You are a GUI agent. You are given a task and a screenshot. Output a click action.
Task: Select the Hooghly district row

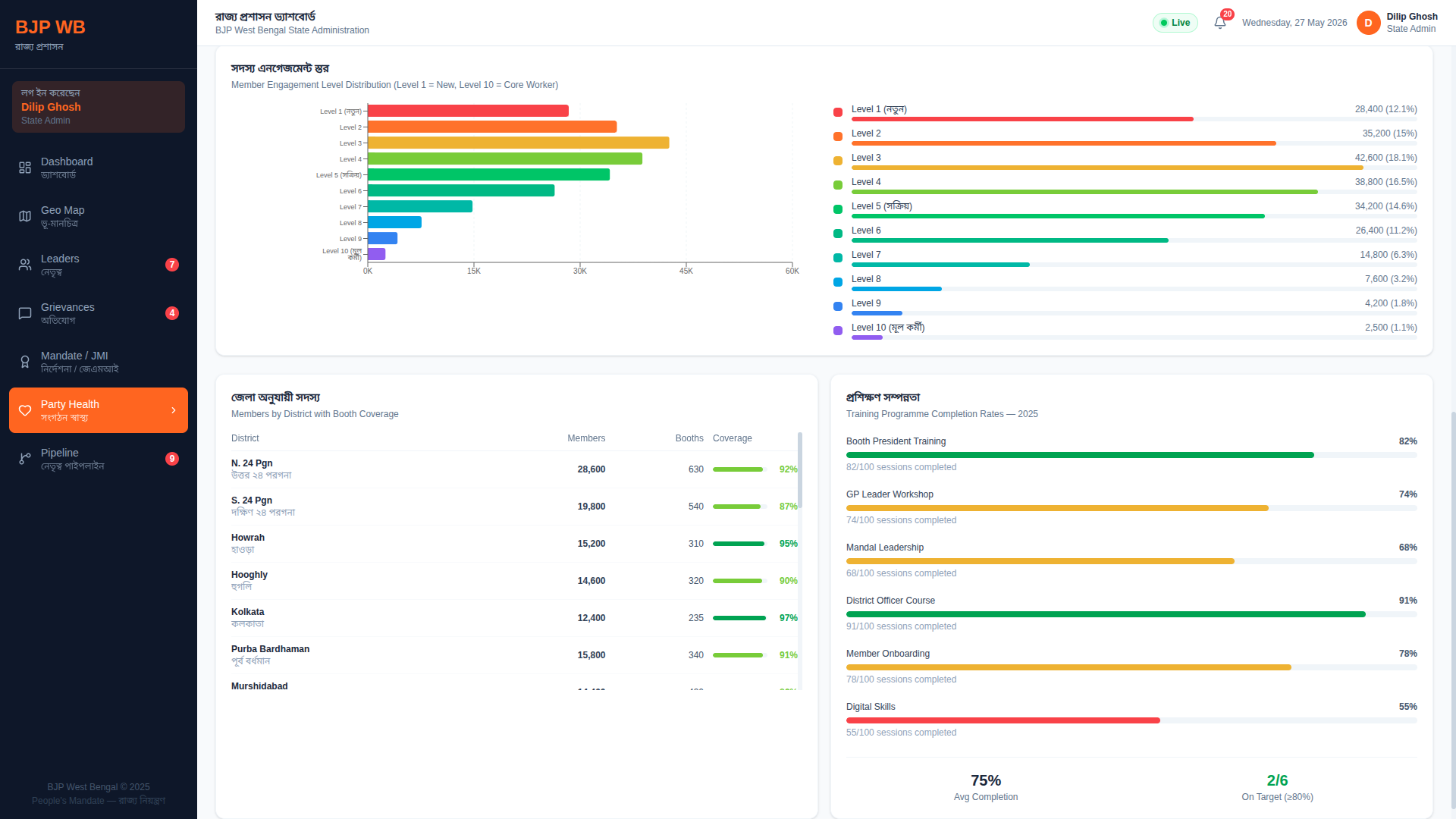click(x=514, y=581)
